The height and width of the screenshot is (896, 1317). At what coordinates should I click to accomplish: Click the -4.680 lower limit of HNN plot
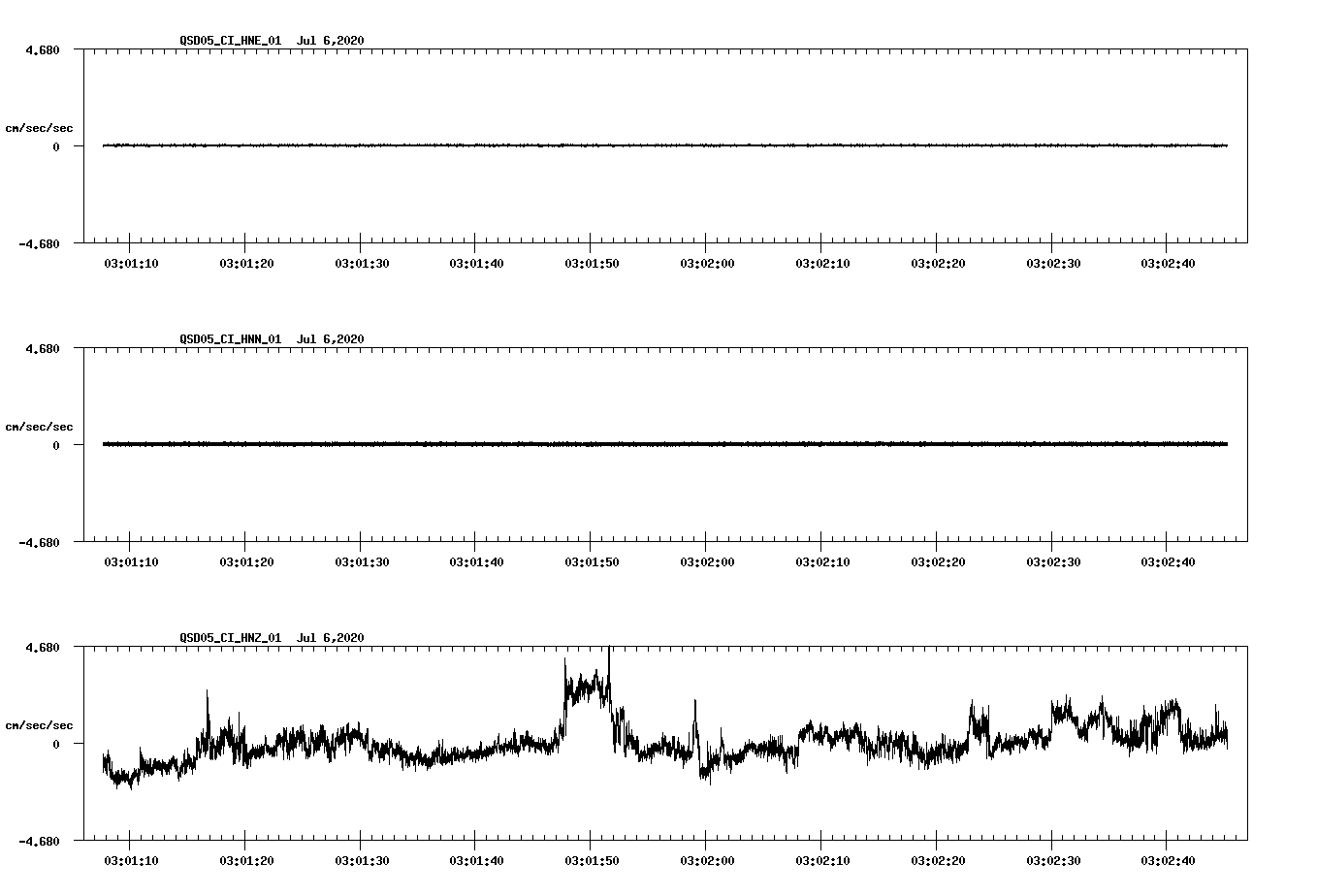pos(40,542)
